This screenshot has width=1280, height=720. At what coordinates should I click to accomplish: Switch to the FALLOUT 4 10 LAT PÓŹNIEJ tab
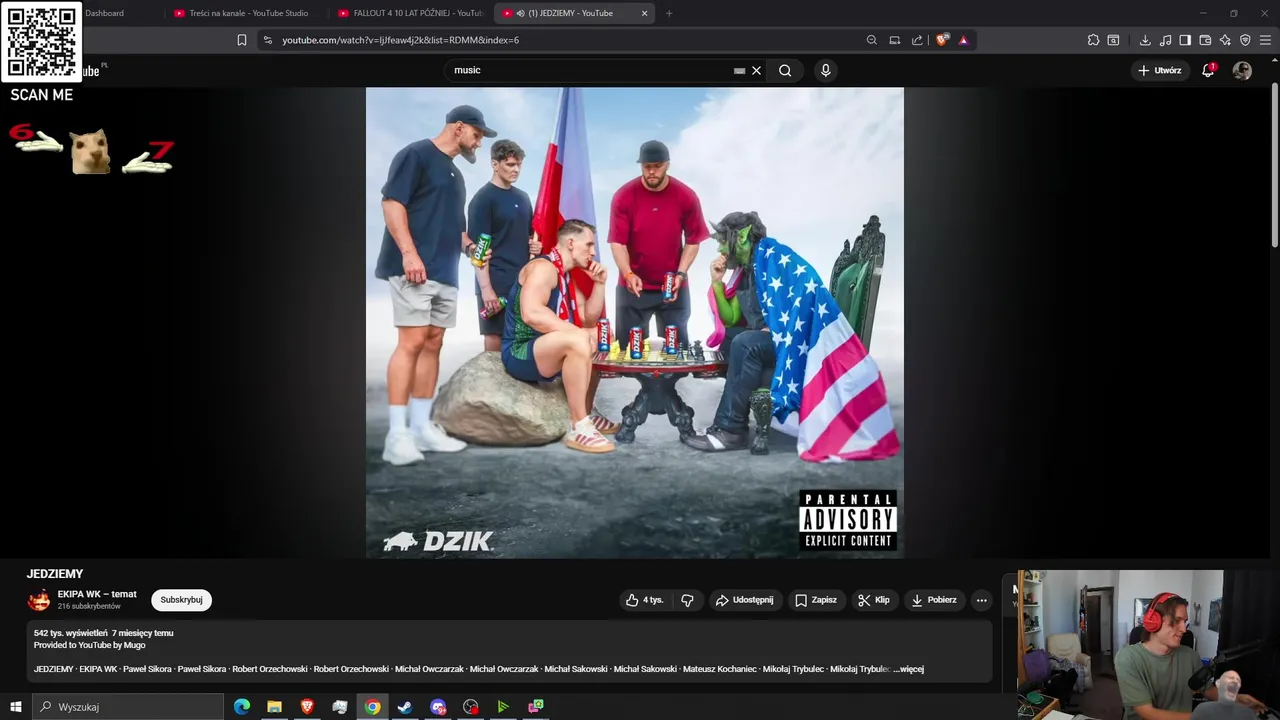pyautogui.click(x=410, y=13)
